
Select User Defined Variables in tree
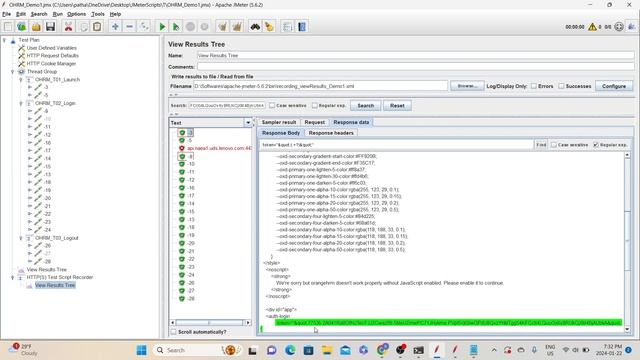51,48
